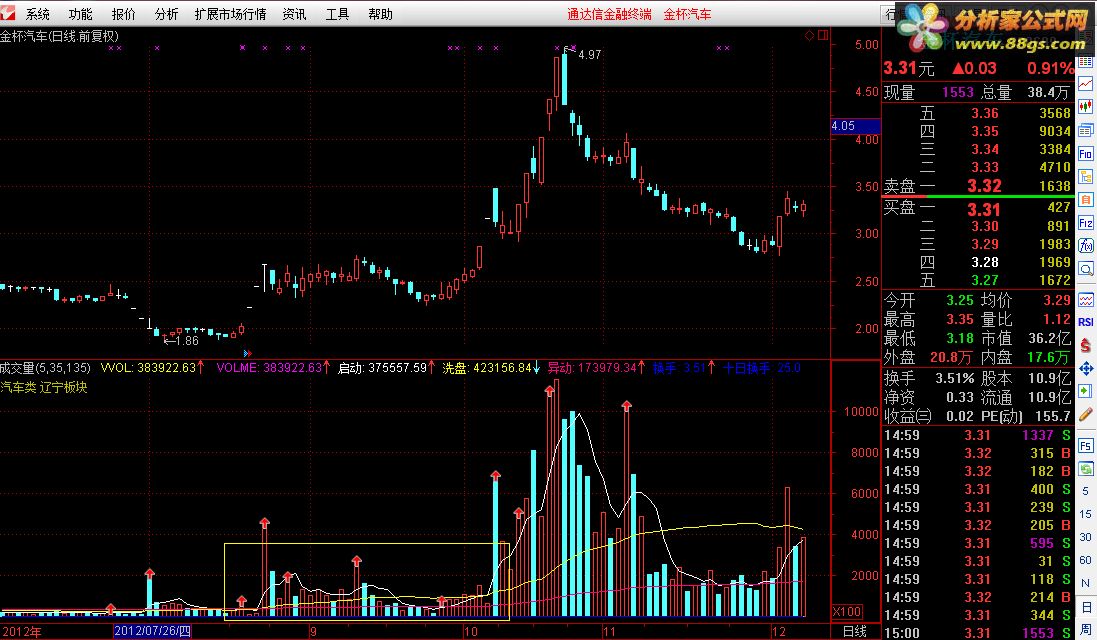Click the X100 volume scale label

847,611
